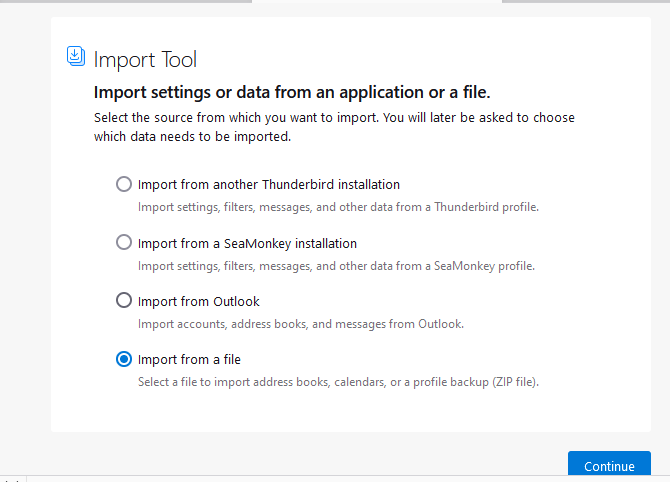Click the 'Select the source' instruction paragraph
This screenshot has width=670, height=482.
[x=334, y=127]
